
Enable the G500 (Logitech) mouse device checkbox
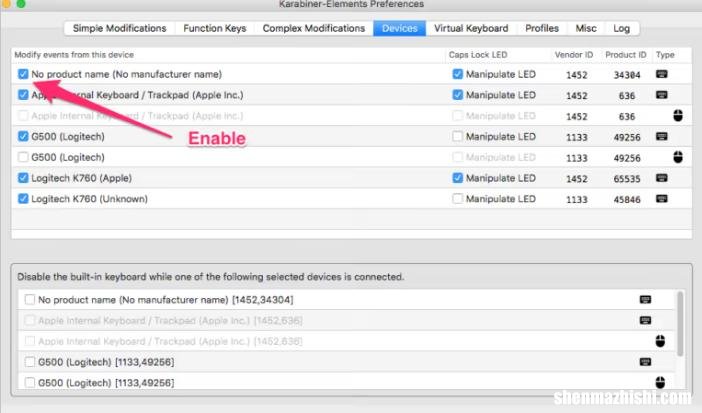point(23,157)
